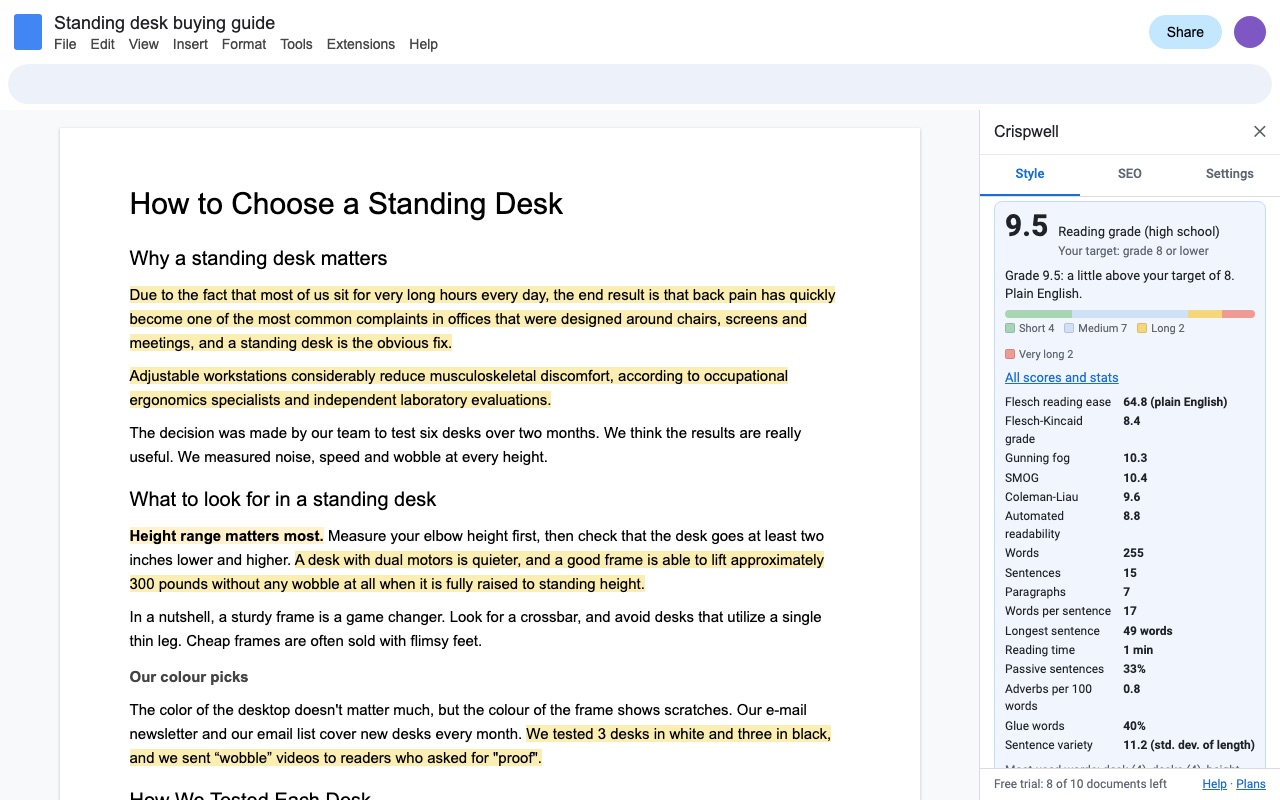
Task: Switch to the Style tab
Action: coord(1030,174)
